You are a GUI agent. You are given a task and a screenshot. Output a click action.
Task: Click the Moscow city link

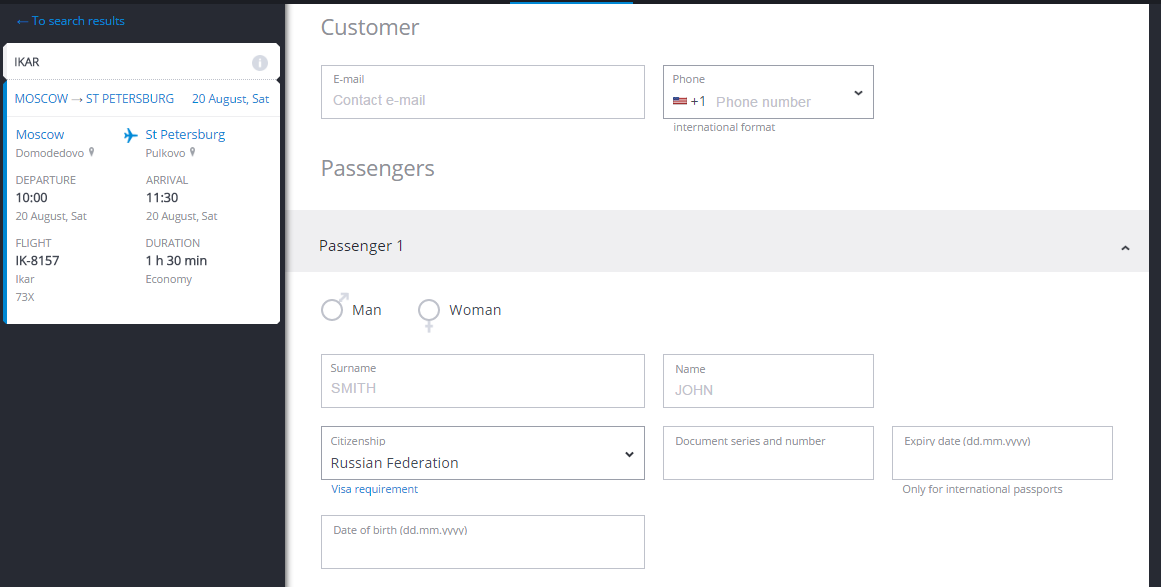(40, 134)
